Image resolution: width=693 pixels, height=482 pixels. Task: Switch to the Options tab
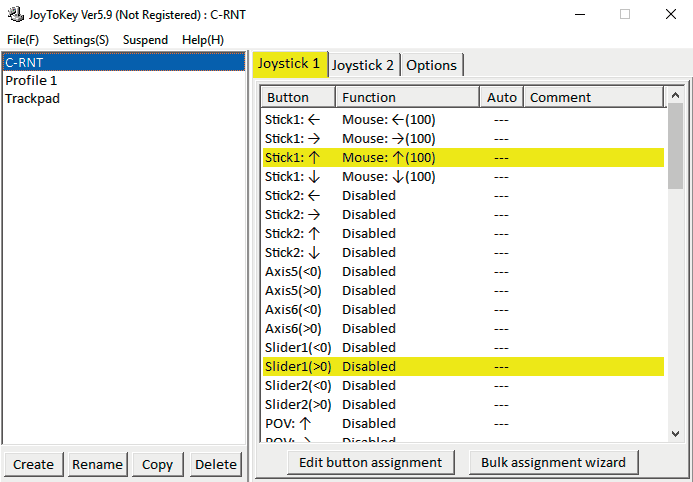click(x=431, y=65)
